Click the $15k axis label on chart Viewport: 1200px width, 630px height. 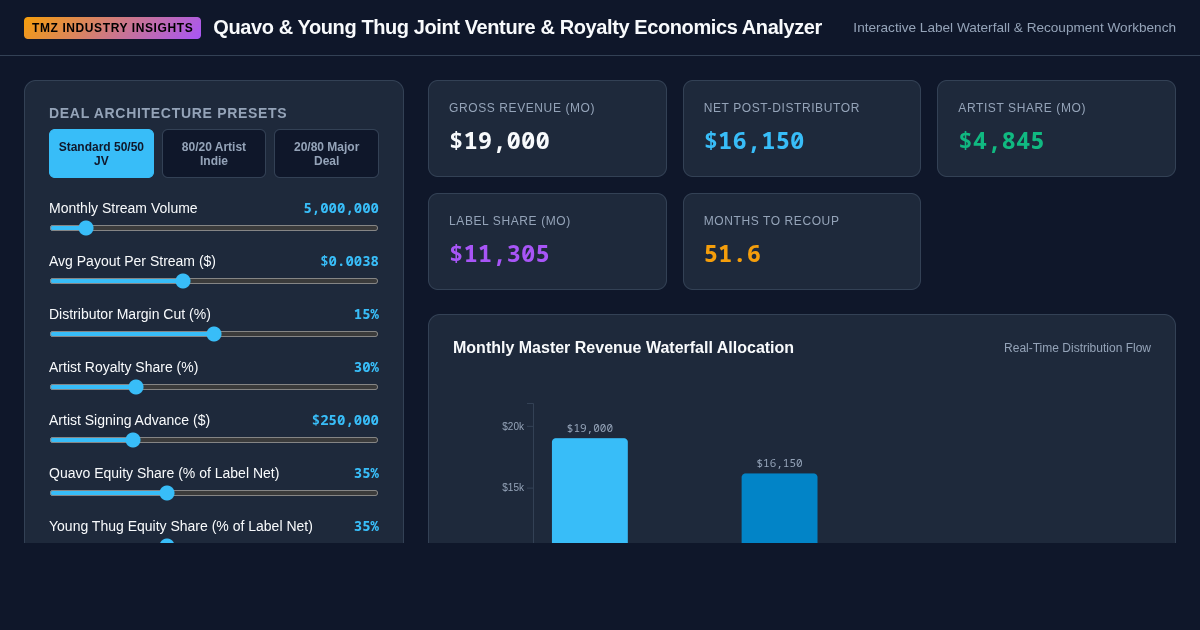(x=513, y=488)
